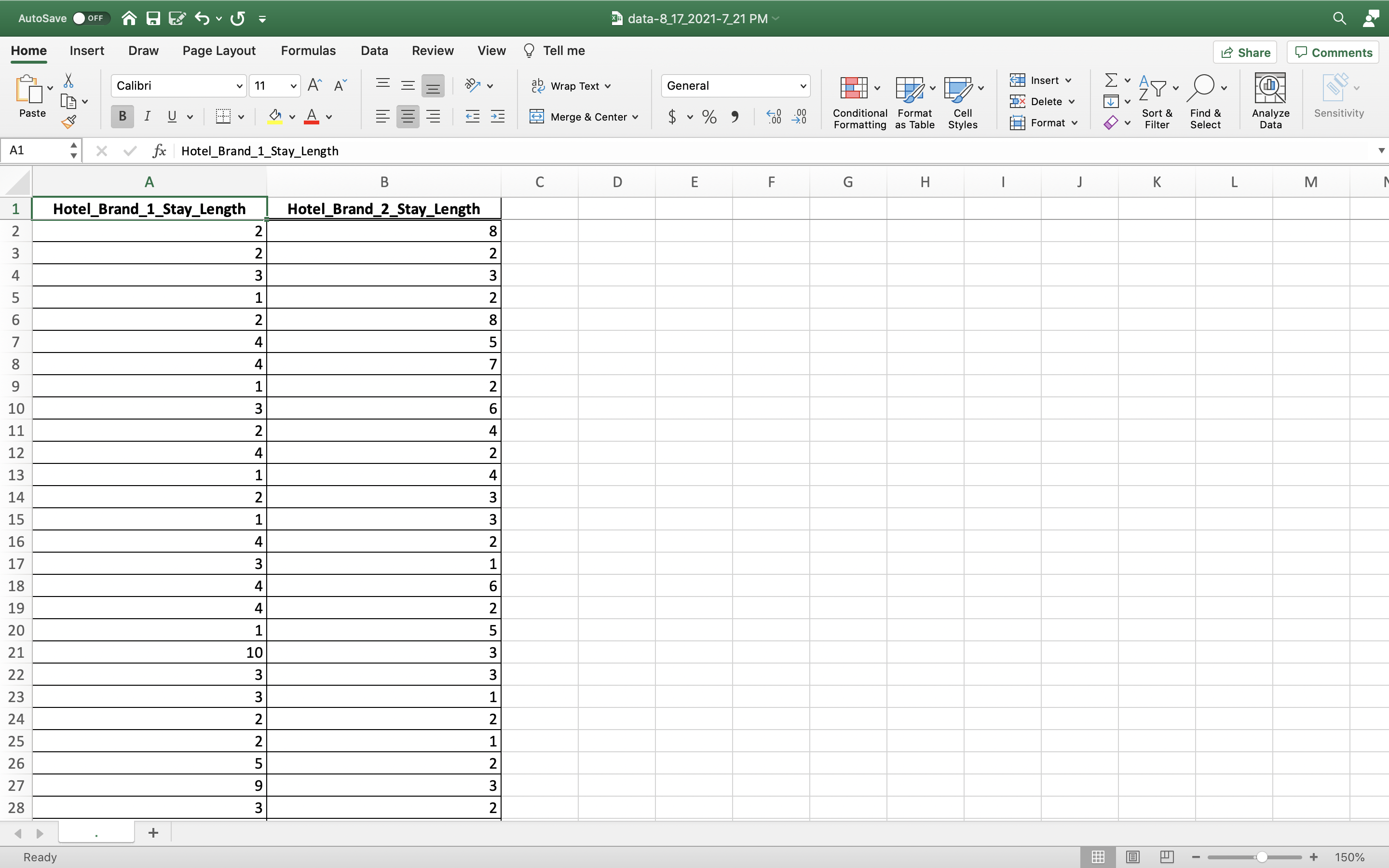Open the Calibri font name dropdown
The image size is (1389, 868).
pyautogui.click(x=239, y=86)
